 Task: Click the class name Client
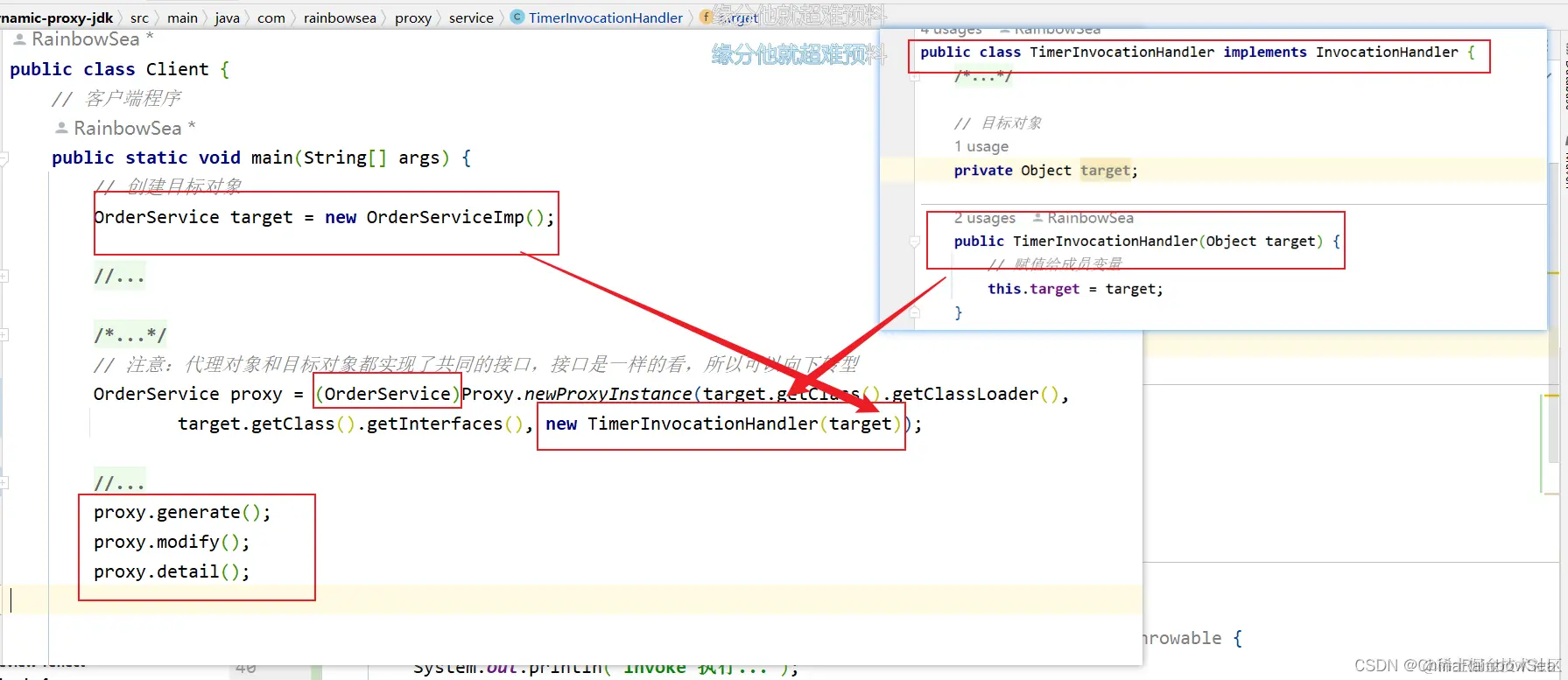click(178, 69)
